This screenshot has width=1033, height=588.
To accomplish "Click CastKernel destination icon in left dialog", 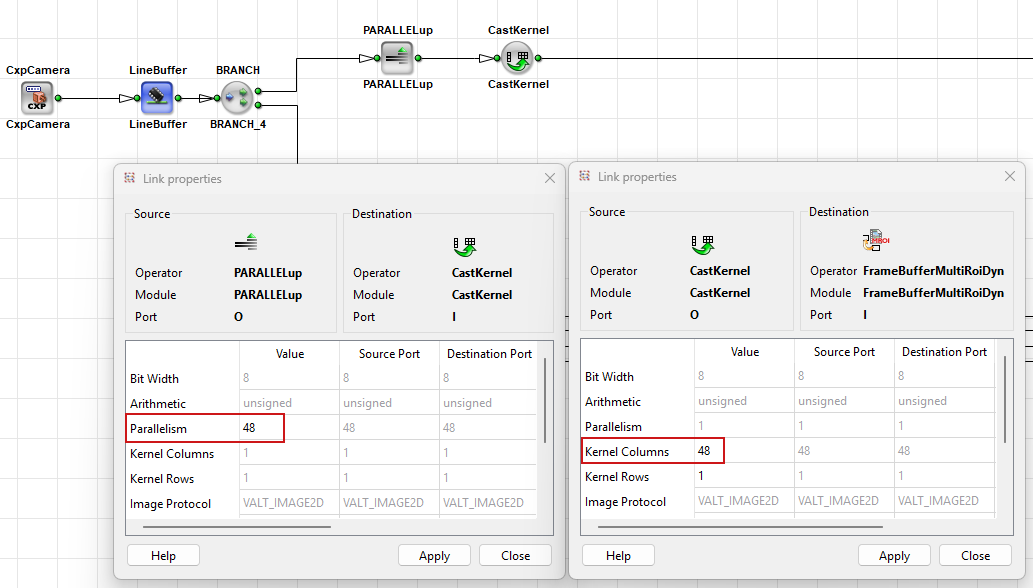I will pyautogui.click(x=464, y=247).
